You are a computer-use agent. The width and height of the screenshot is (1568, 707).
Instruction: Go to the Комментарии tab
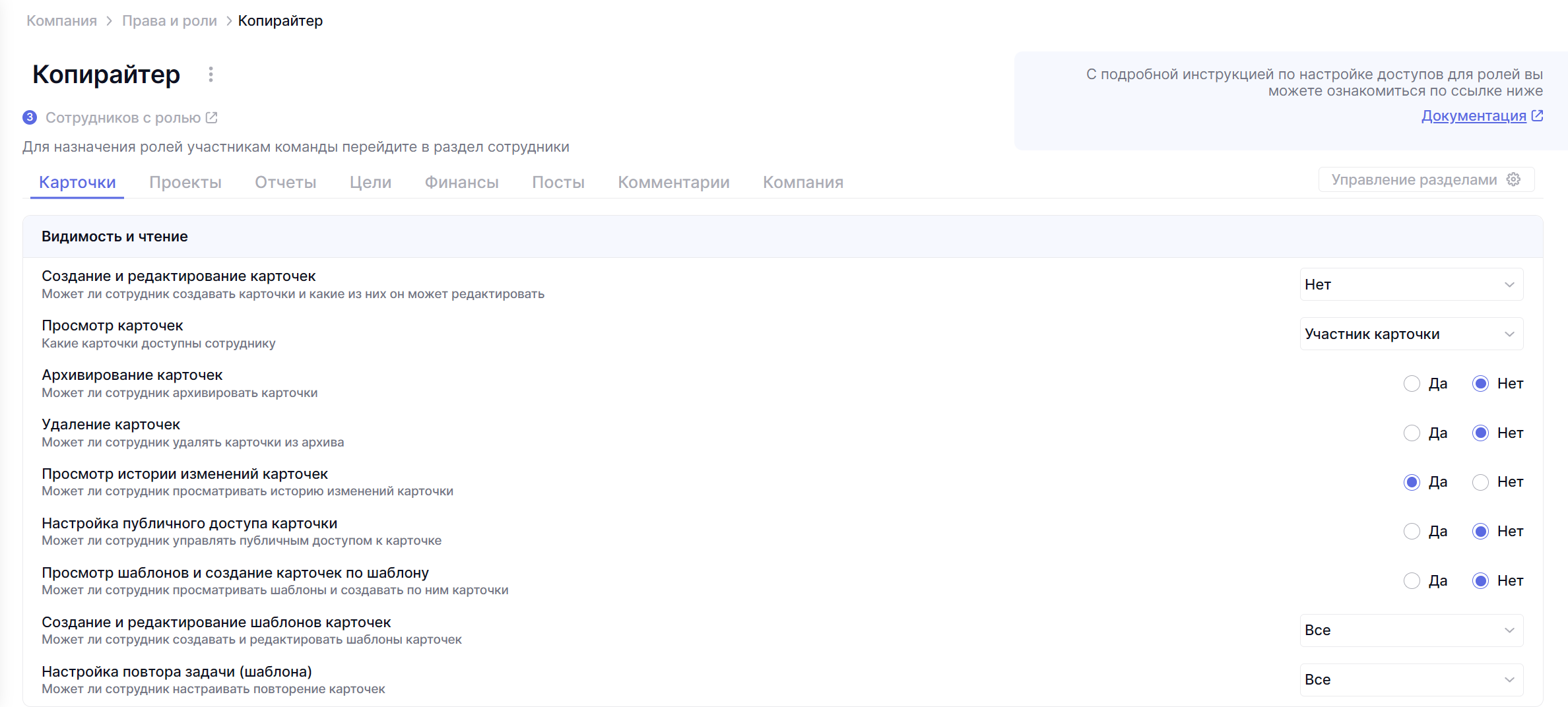673,182
